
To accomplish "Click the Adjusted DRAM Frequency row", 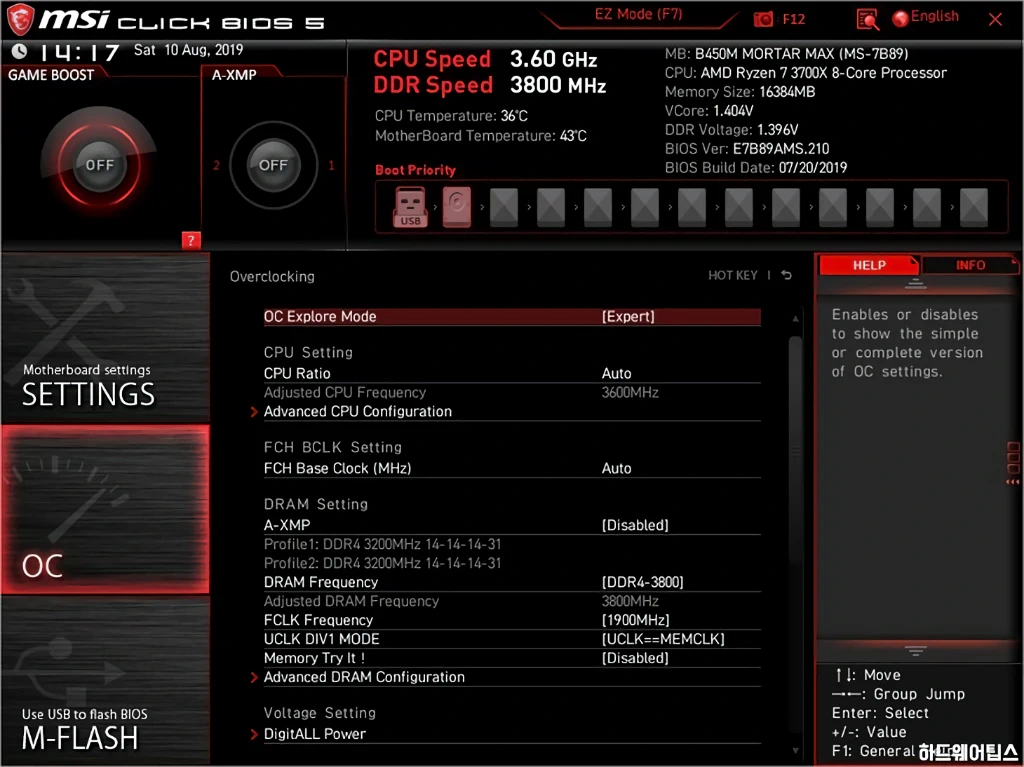I will [512, 601].
